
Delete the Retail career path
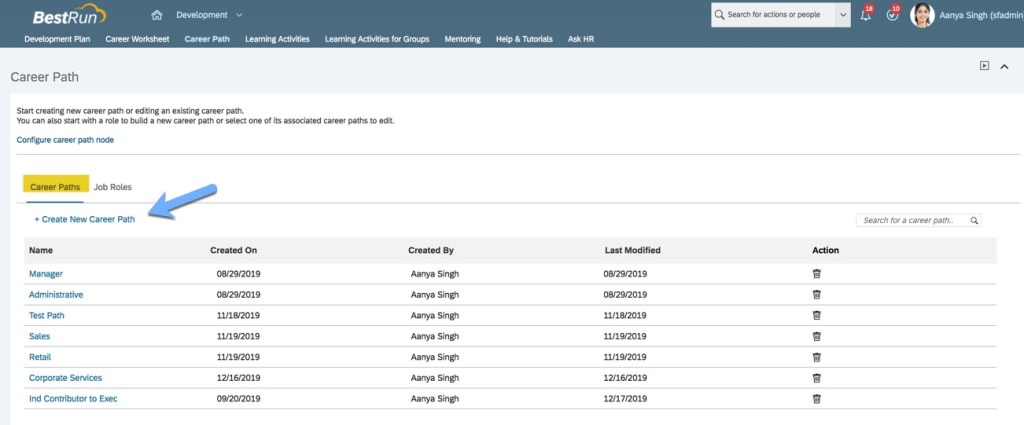pos(816,357)
